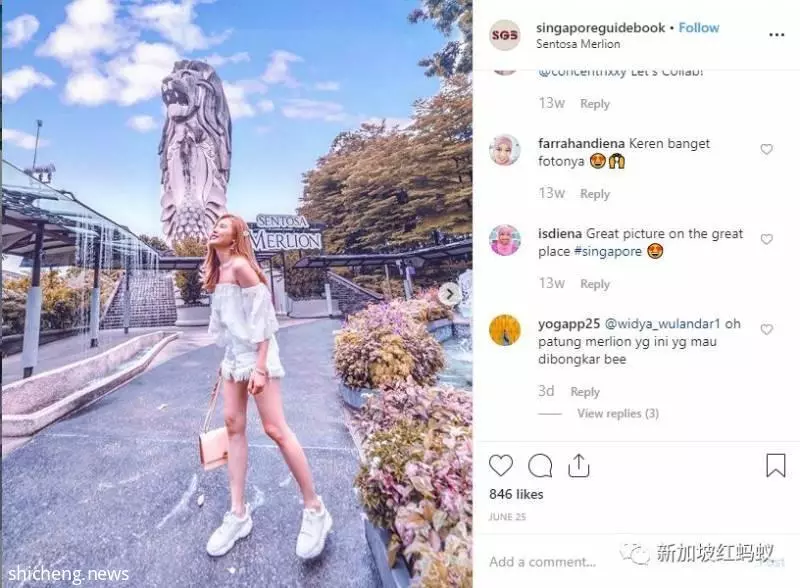Click the SGB profile avatar
The width and height of the screenshot is (800, 588).
click(505, 35)
